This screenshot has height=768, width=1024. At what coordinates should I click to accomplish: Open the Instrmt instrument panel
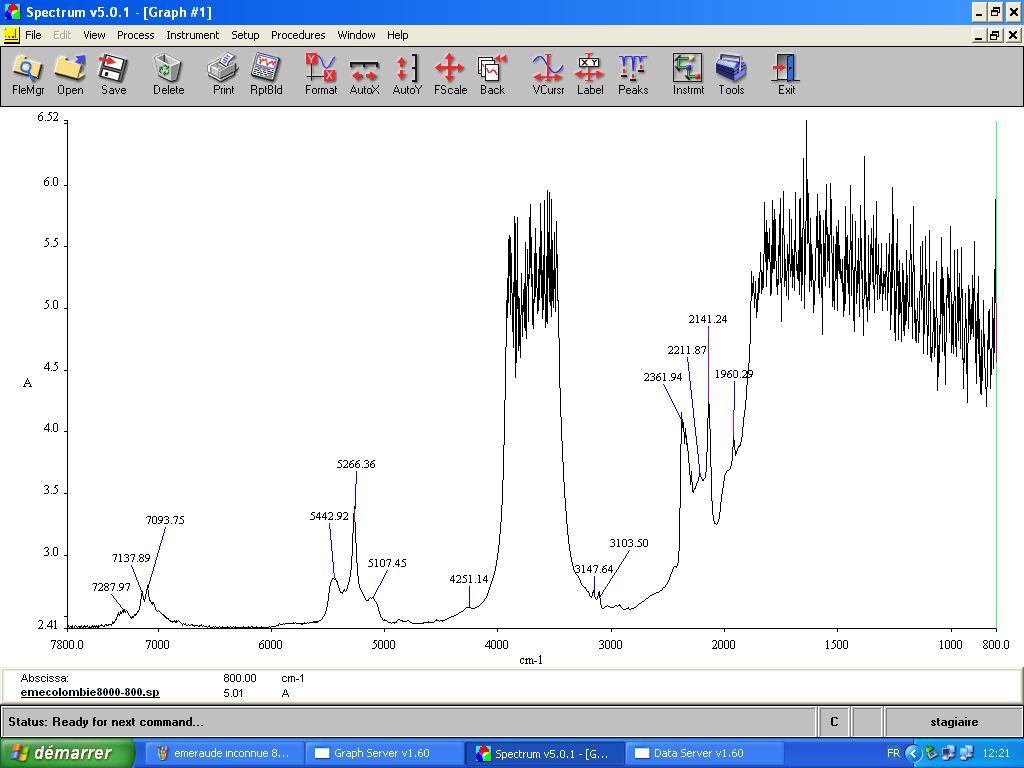tap(688, 75)
